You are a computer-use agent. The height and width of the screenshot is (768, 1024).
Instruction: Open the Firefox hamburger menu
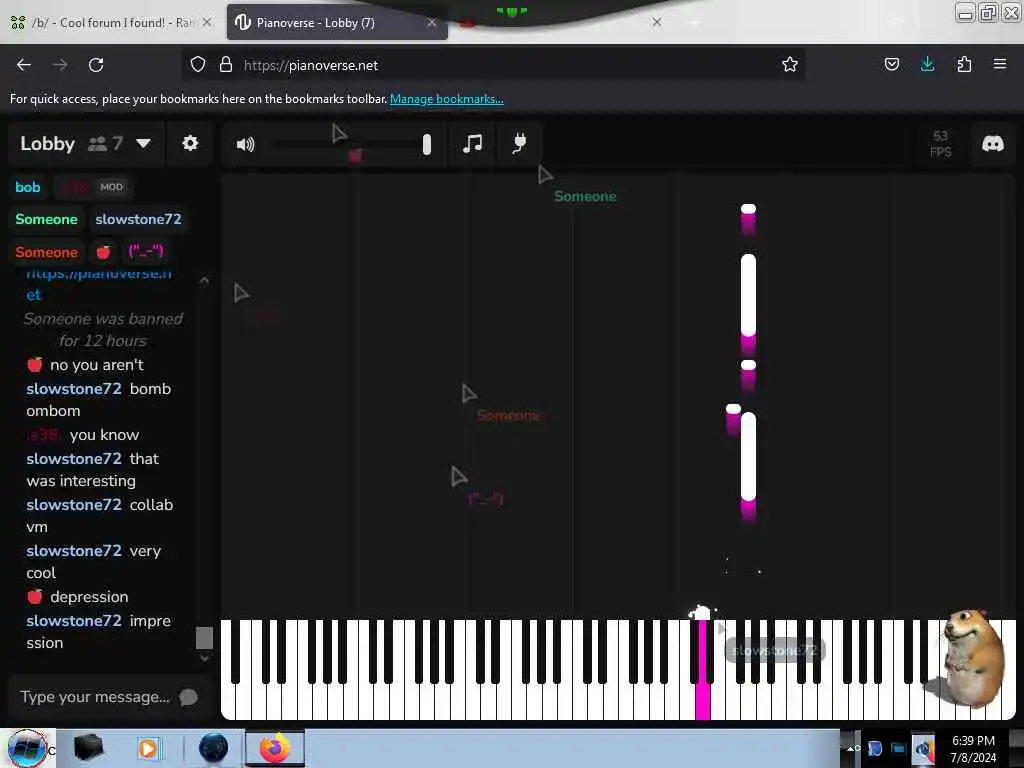[x=1000, y=64]
